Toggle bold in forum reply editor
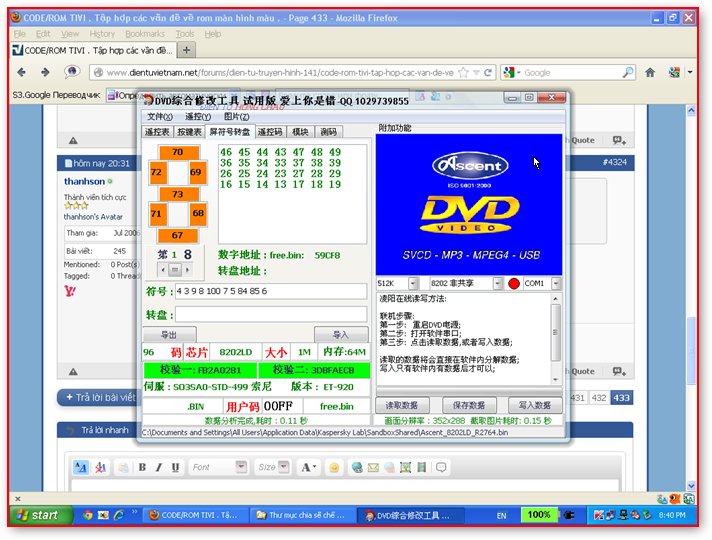 (x=142, y=467)
